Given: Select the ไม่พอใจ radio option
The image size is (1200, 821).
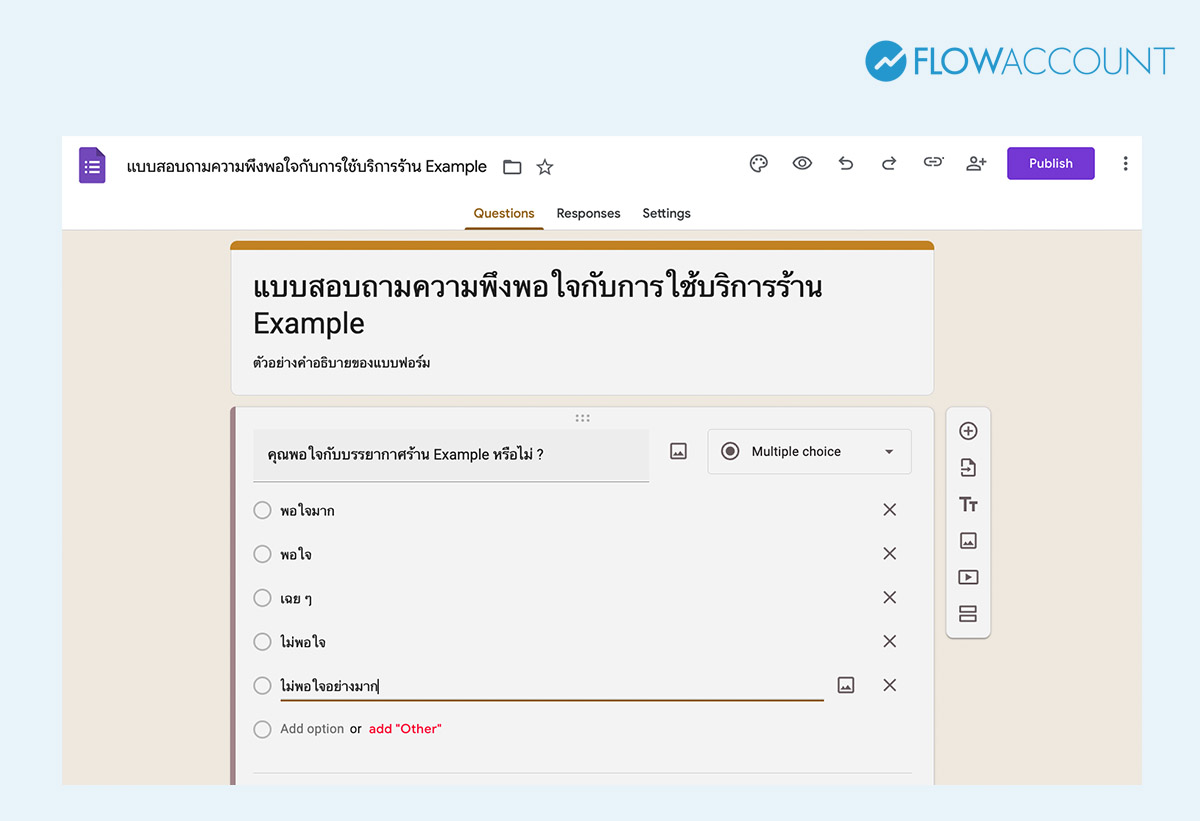Looking at the screenshot, I should click(x=262, y=641).
